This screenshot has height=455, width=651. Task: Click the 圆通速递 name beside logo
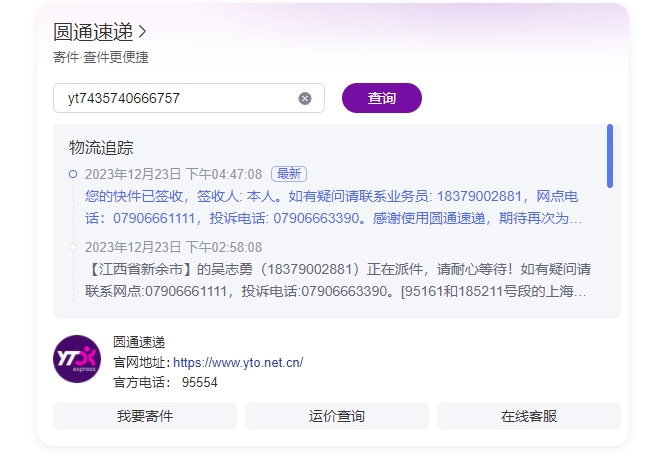tap(139, 342)
